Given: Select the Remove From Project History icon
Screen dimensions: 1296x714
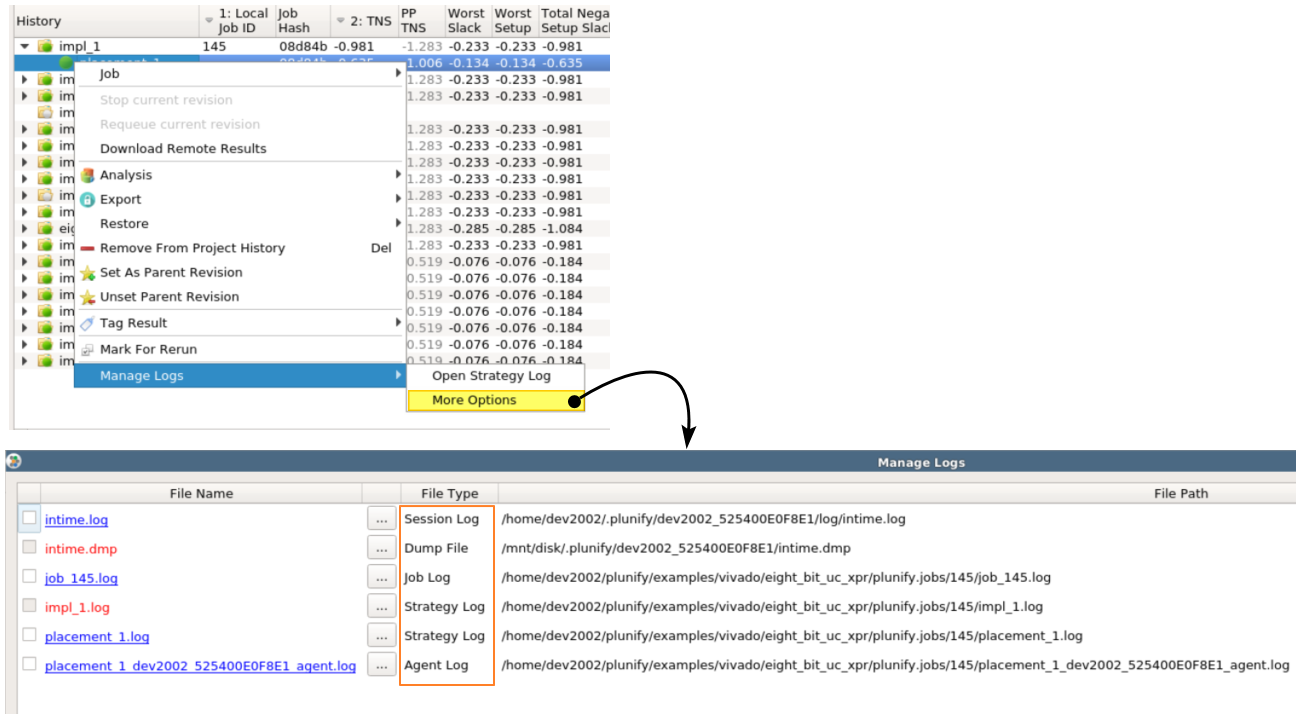Looking at the screenshot, I should coord(86,247).
